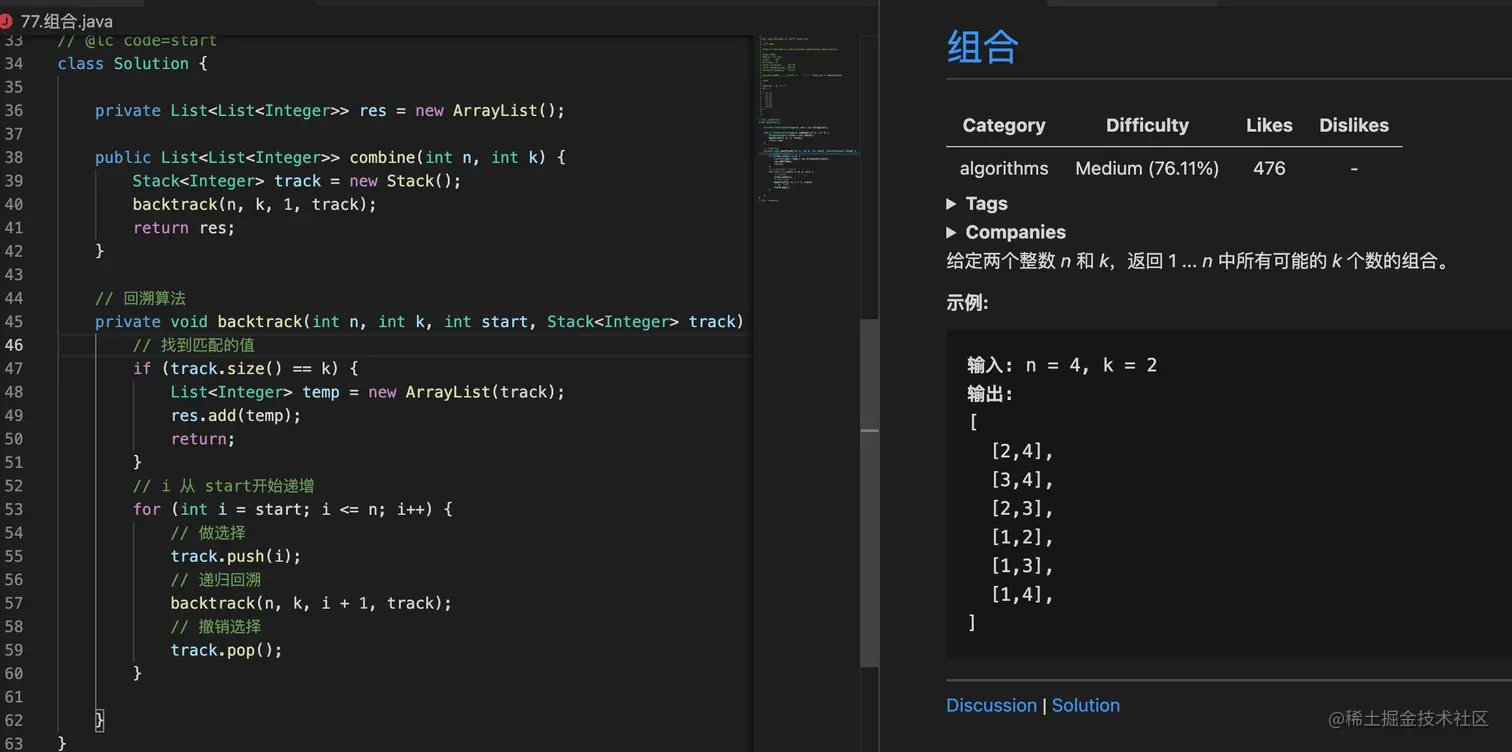This screenshot has height=752, width=1512.
Task: Click the track.pop(); line
Action: [227, 650]
